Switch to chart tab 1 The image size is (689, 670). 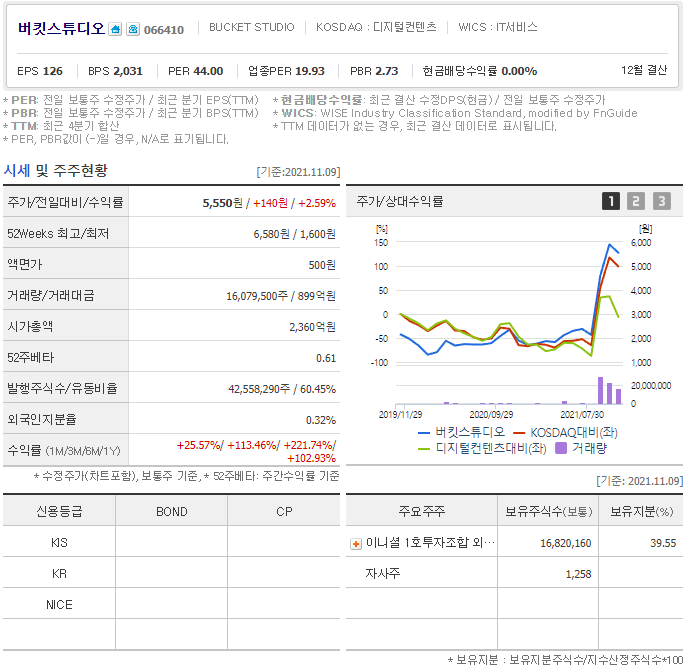[610, 201]
